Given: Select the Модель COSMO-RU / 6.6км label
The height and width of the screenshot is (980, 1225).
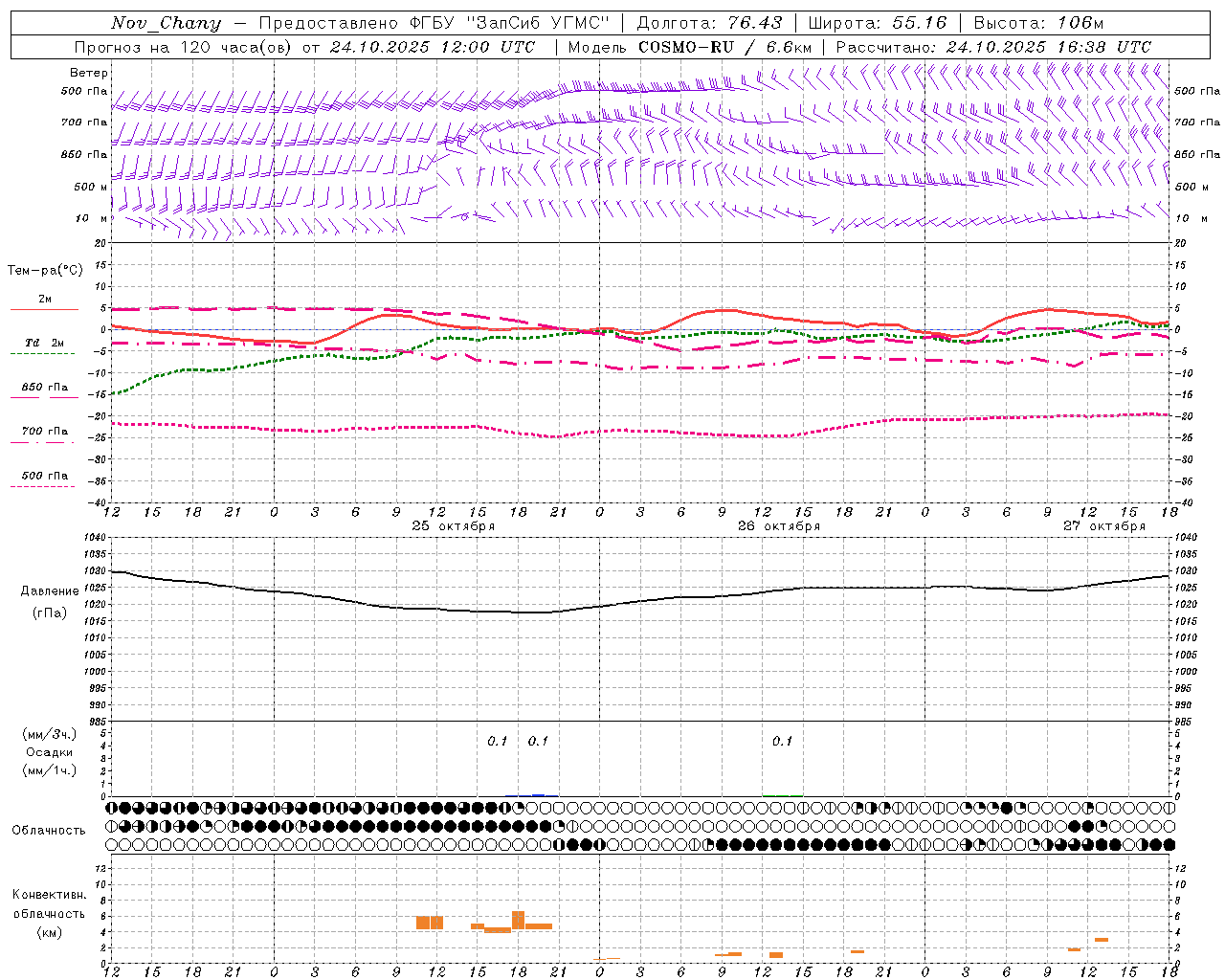Looking at the screenshot, I should click(x=690, y=47).
